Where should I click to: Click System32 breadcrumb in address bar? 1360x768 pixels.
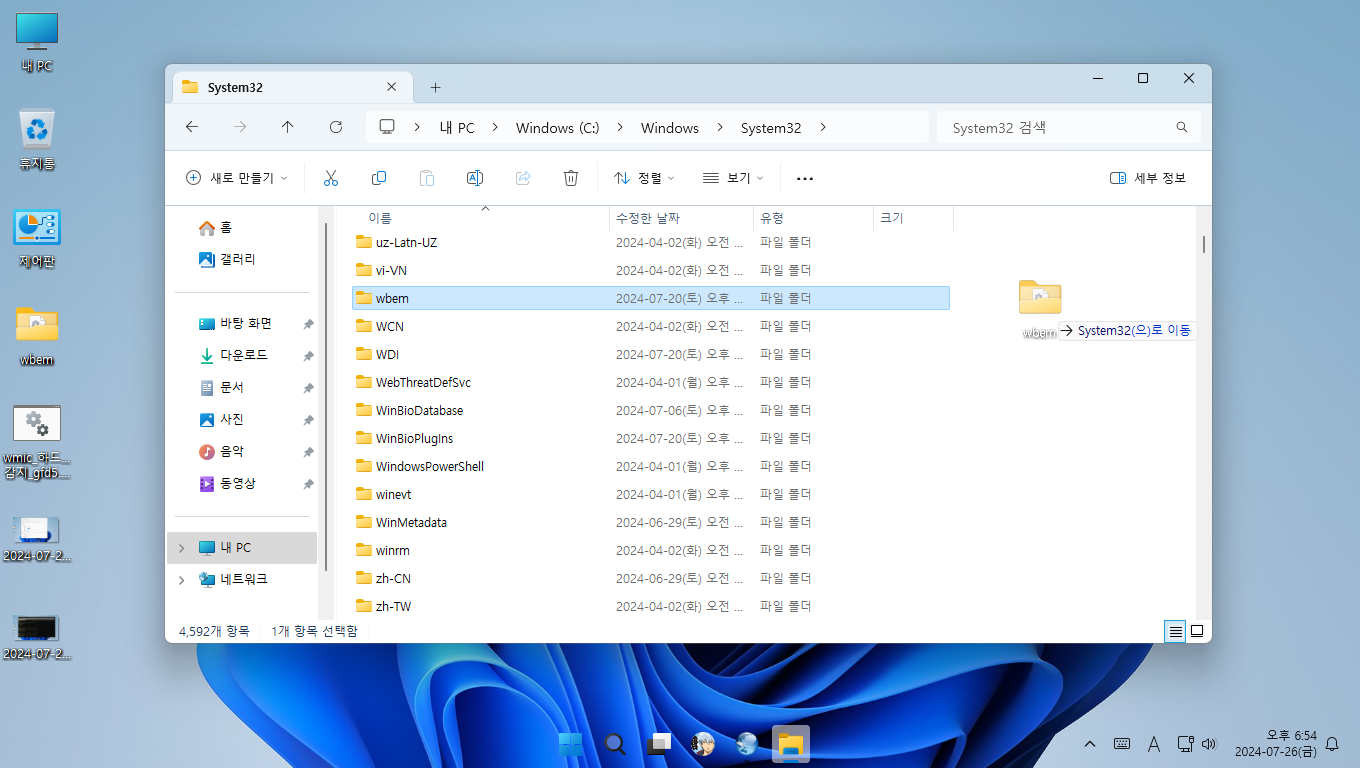tap(771, 128)
